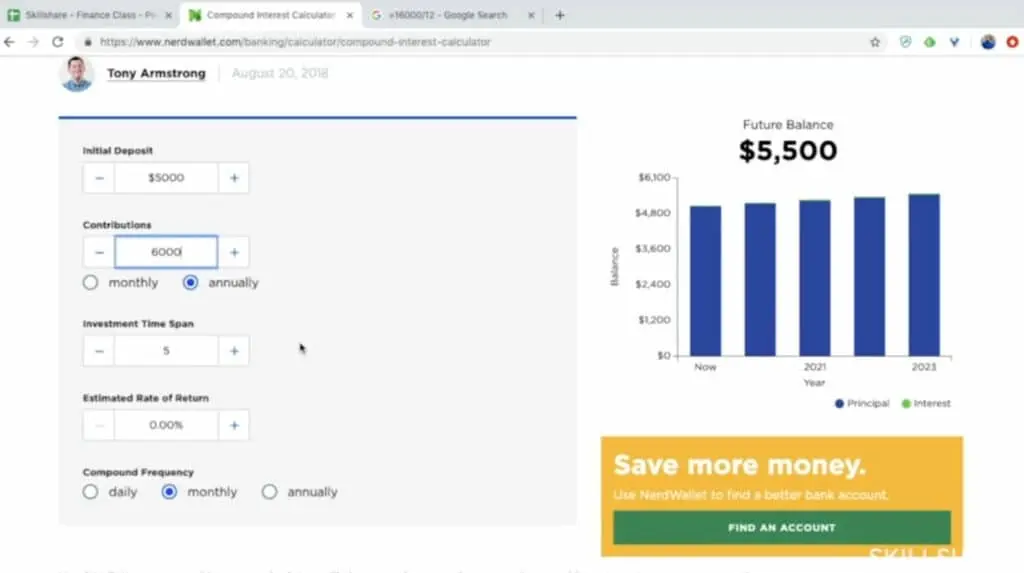1024x573 pixels.
Task: Decrease Estimated Rate of Return
Action: [99, 425]
